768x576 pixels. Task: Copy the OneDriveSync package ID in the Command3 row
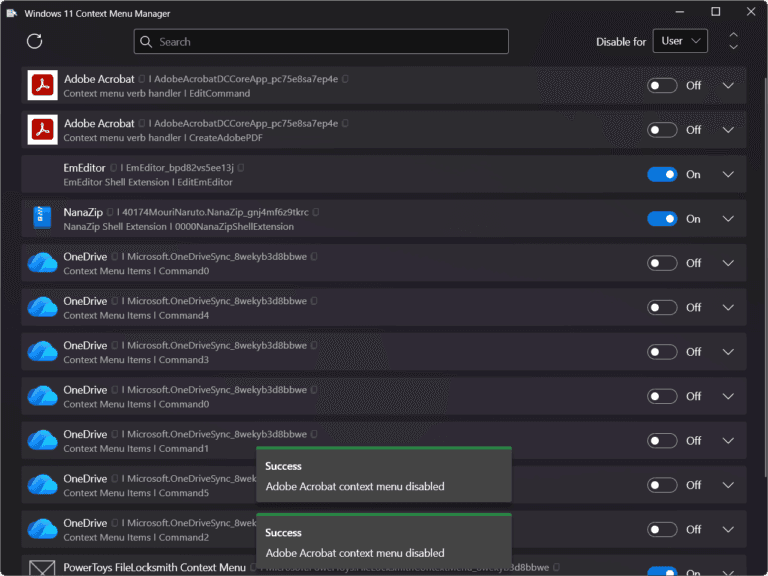tap(314, 345)
